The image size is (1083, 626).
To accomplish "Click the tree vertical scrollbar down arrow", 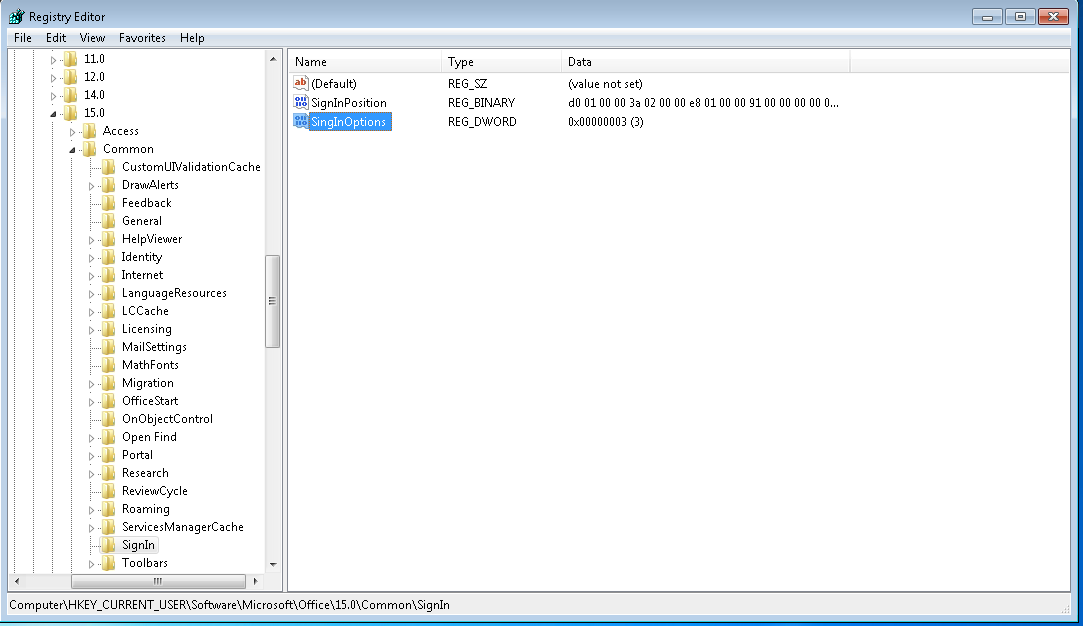I will pos(272,564).
